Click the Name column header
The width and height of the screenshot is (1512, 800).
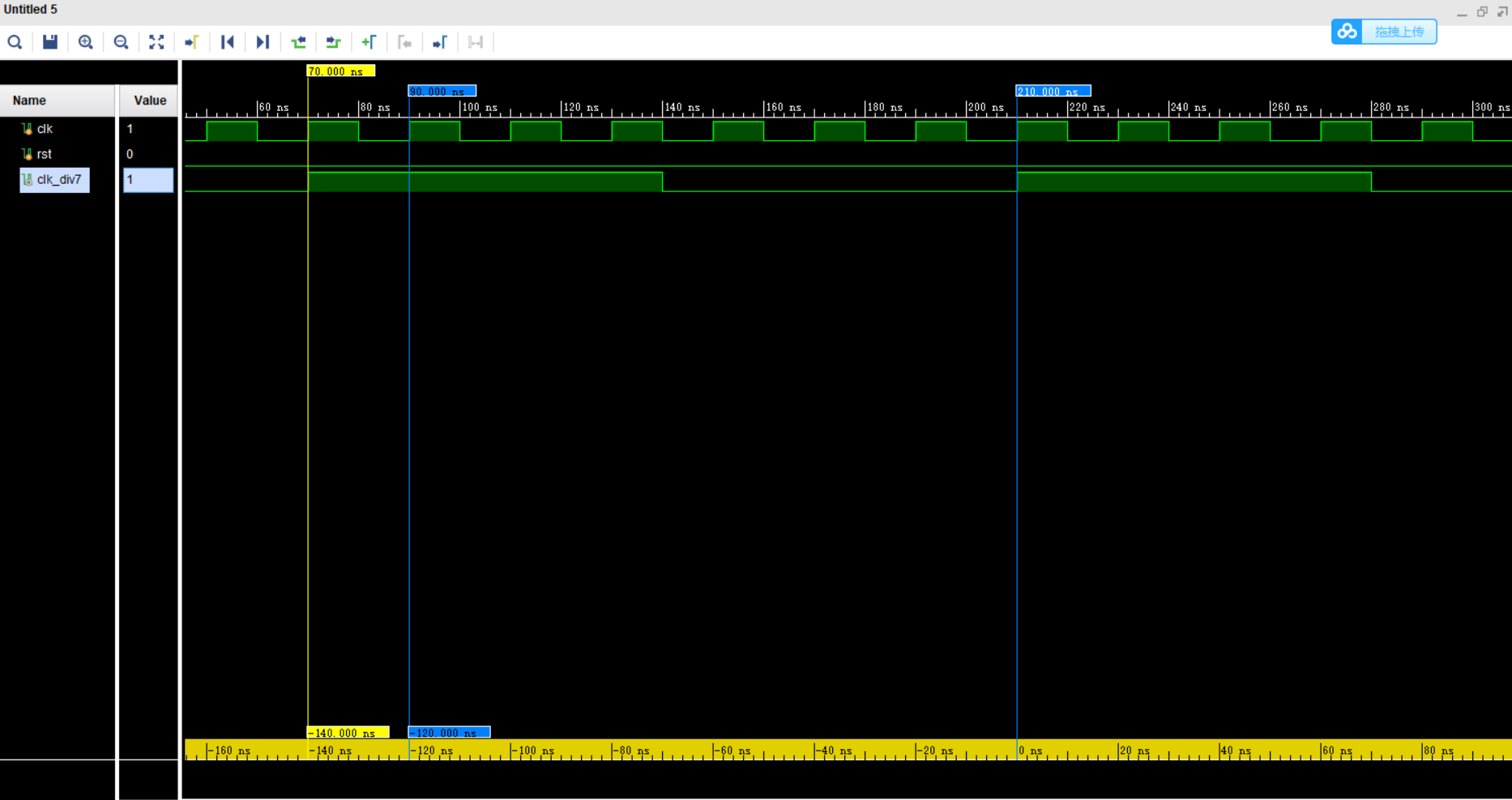pyautogui.click(x=58, y=101)
